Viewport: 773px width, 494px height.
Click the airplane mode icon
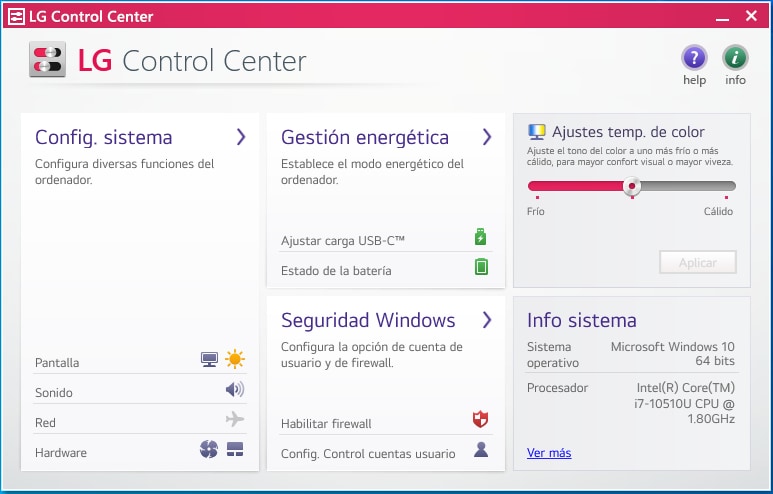click(235, 420)
